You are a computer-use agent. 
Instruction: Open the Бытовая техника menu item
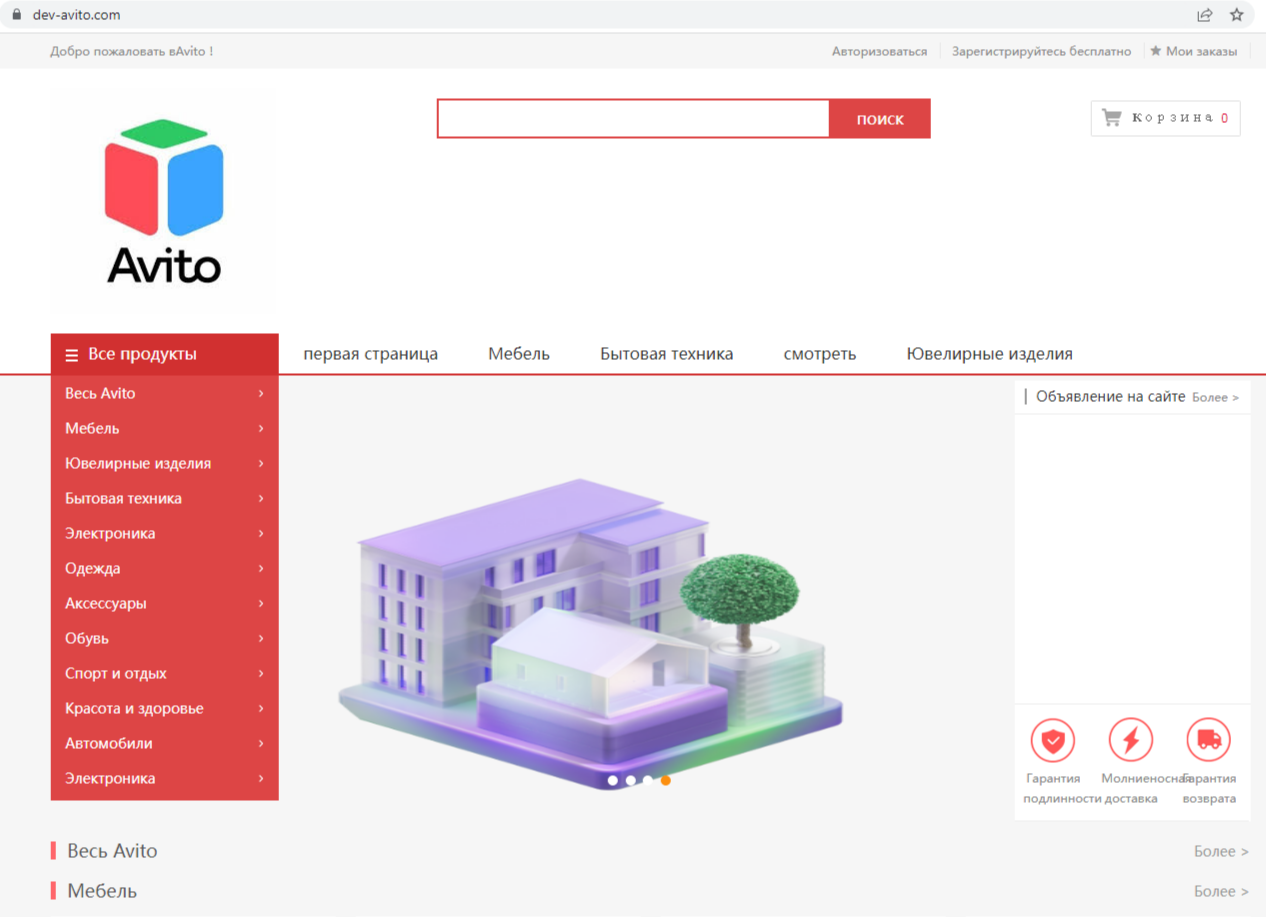(x=666, y=353)
